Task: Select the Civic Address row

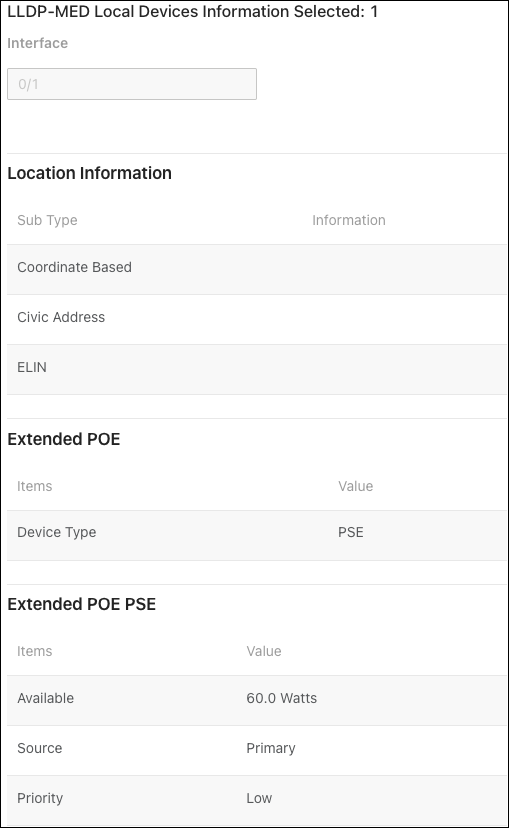Action: (257, 319)
